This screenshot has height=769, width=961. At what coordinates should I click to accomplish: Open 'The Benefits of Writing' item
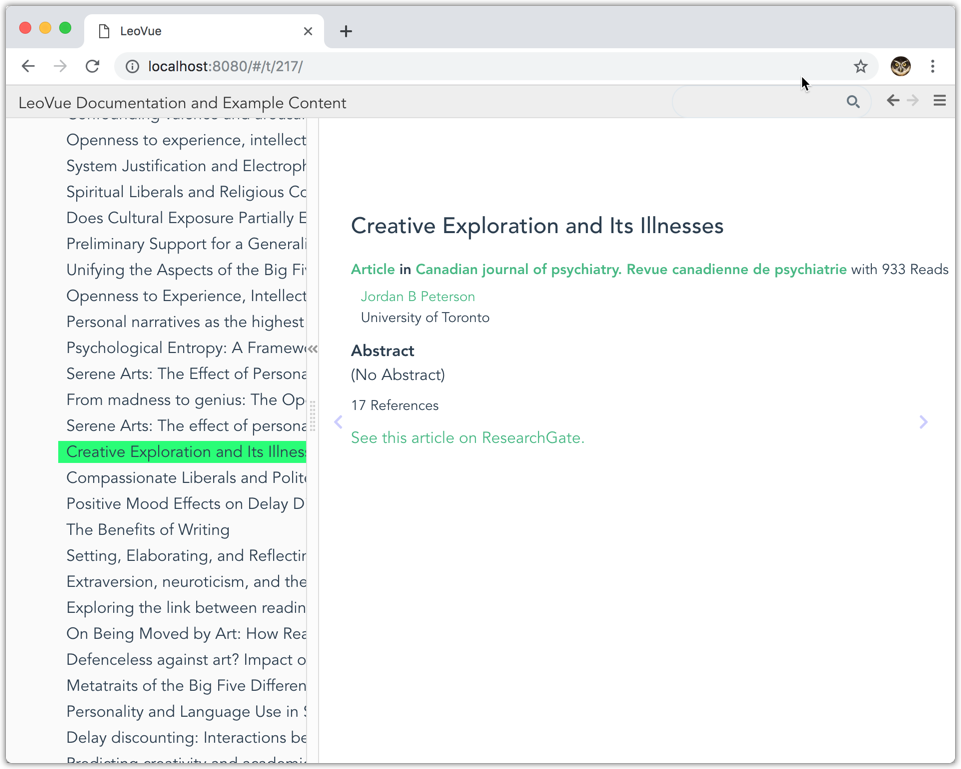(x=148, y=530)
